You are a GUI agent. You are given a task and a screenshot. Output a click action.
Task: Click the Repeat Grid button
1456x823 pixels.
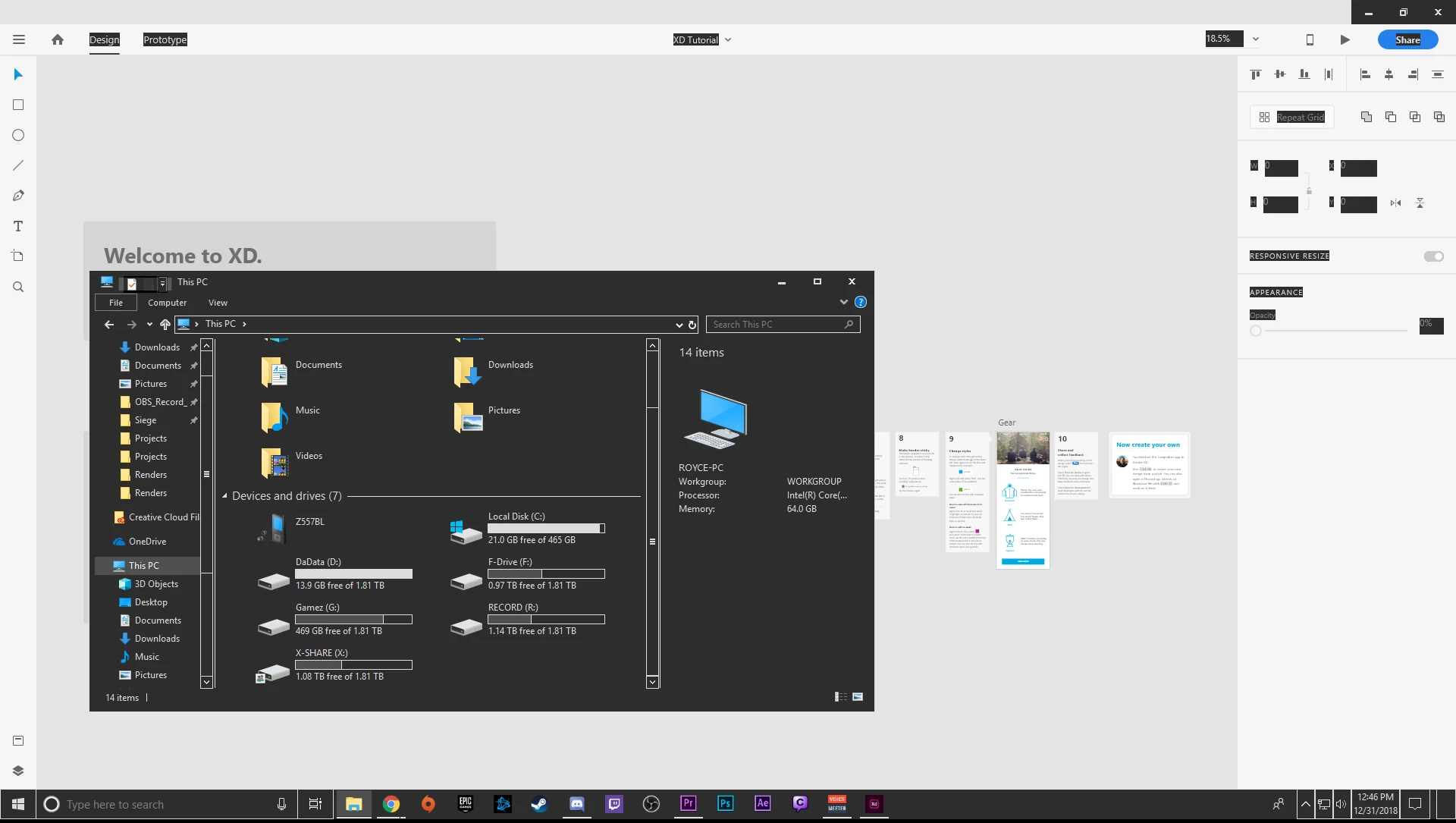click(x=1291, y=117)
